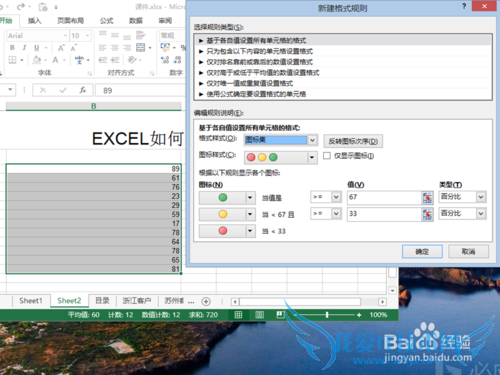Switch to Page Layout view in status bar
The image size is (500, 375).
point(259,315)
